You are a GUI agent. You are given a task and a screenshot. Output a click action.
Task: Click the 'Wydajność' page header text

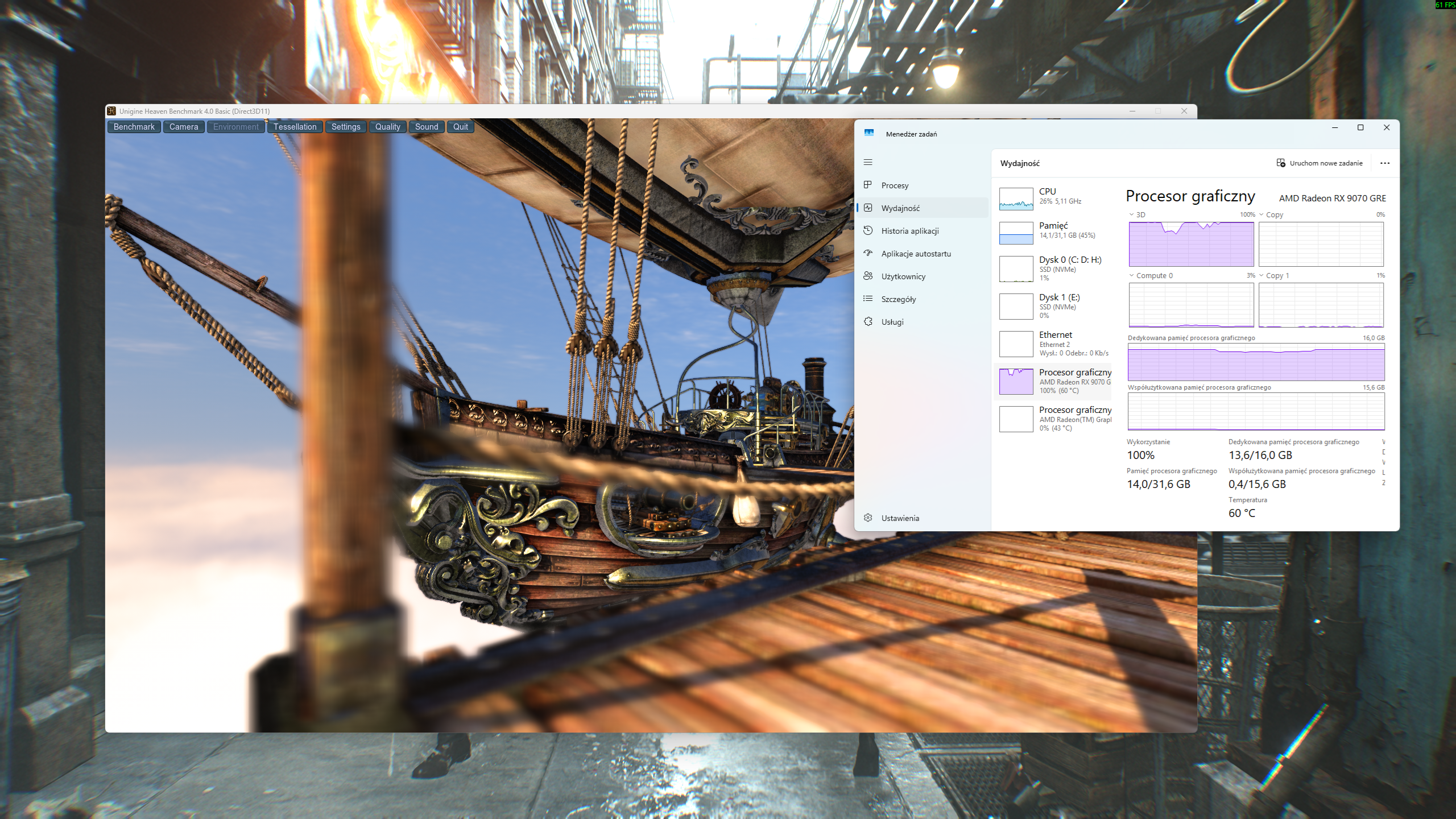coord(1020,163)
